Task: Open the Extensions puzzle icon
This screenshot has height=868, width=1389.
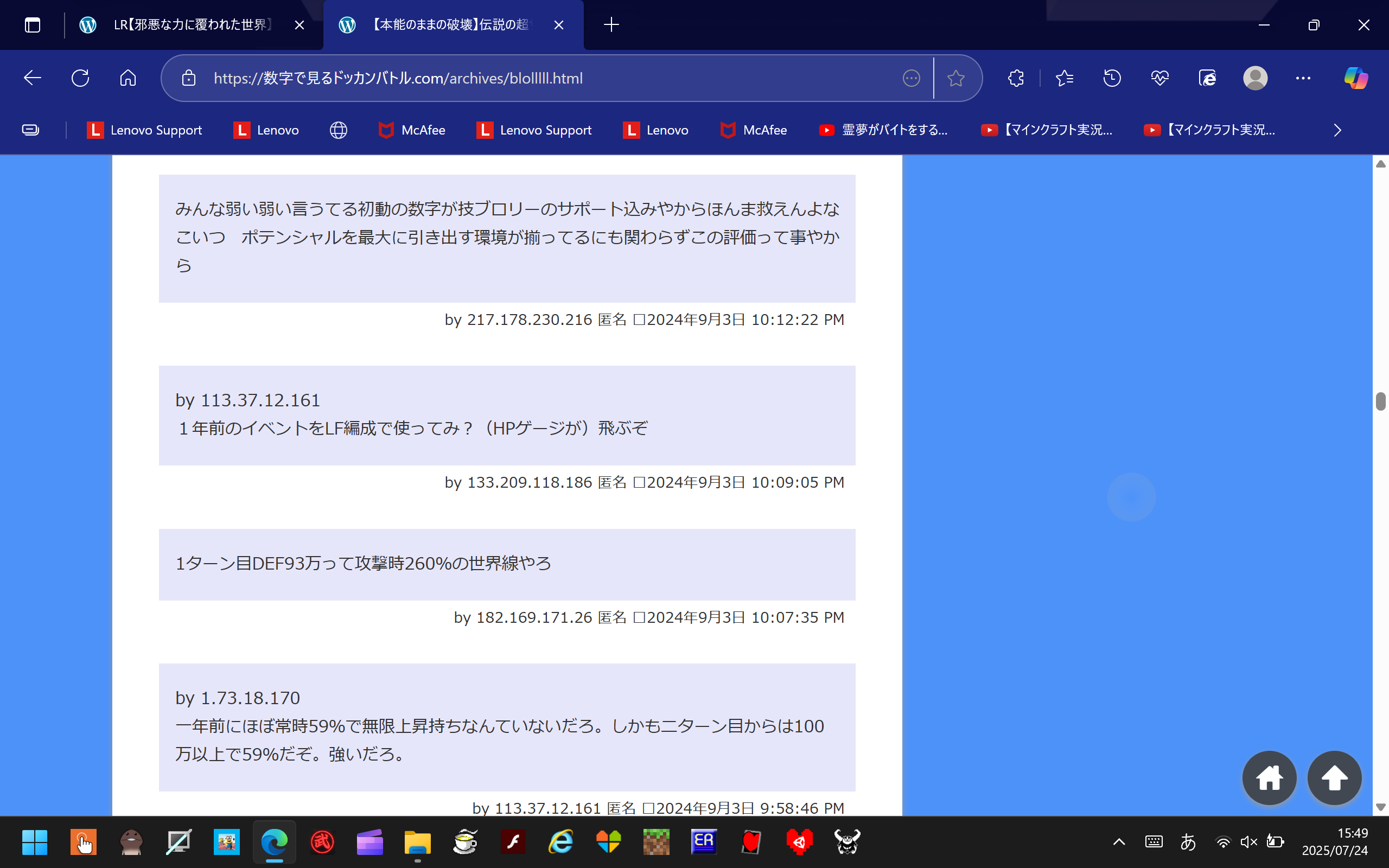Action: (x=1016, y=78)
